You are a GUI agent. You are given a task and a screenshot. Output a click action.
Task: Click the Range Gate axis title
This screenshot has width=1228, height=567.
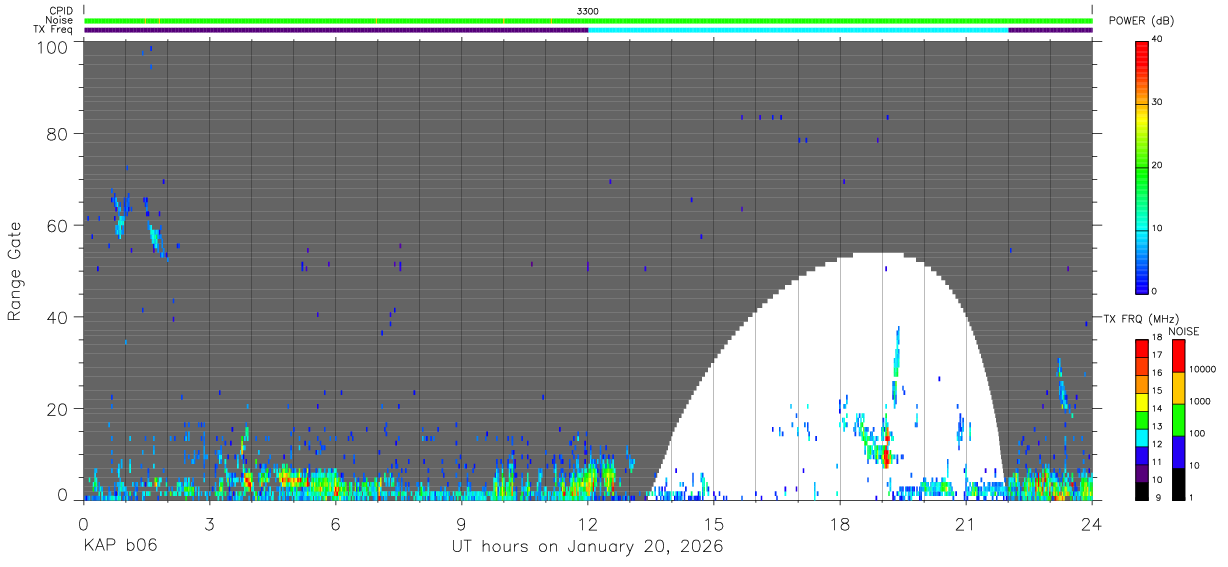[x=15, y=271]
